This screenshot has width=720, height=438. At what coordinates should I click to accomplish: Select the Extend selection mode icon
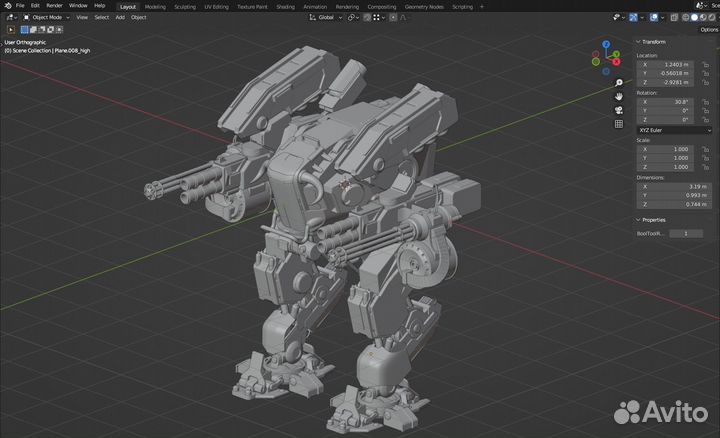[x=33, y=29]
